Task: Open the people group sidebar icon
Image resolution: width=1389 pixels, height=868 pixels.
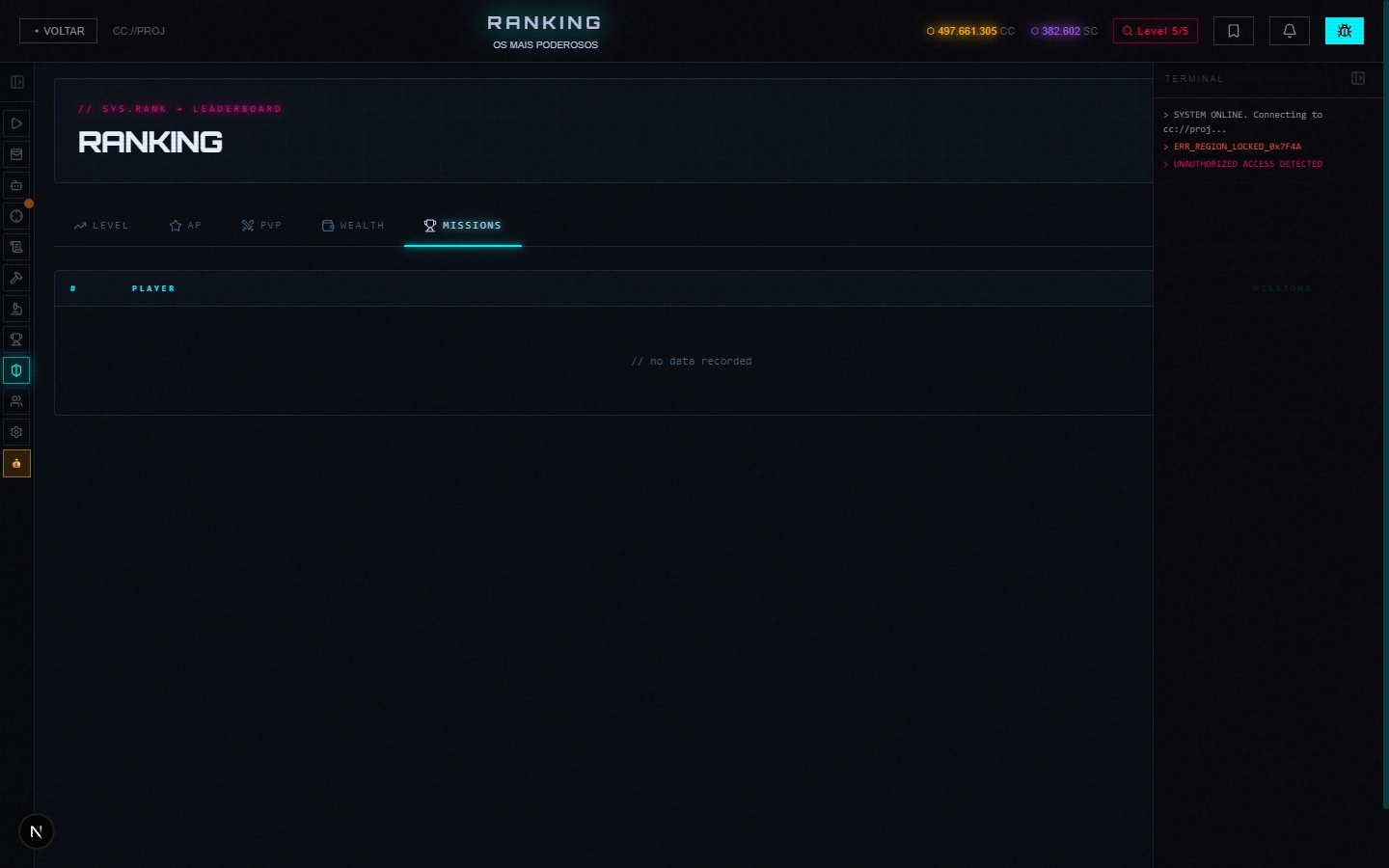Action: pos(16,401)
